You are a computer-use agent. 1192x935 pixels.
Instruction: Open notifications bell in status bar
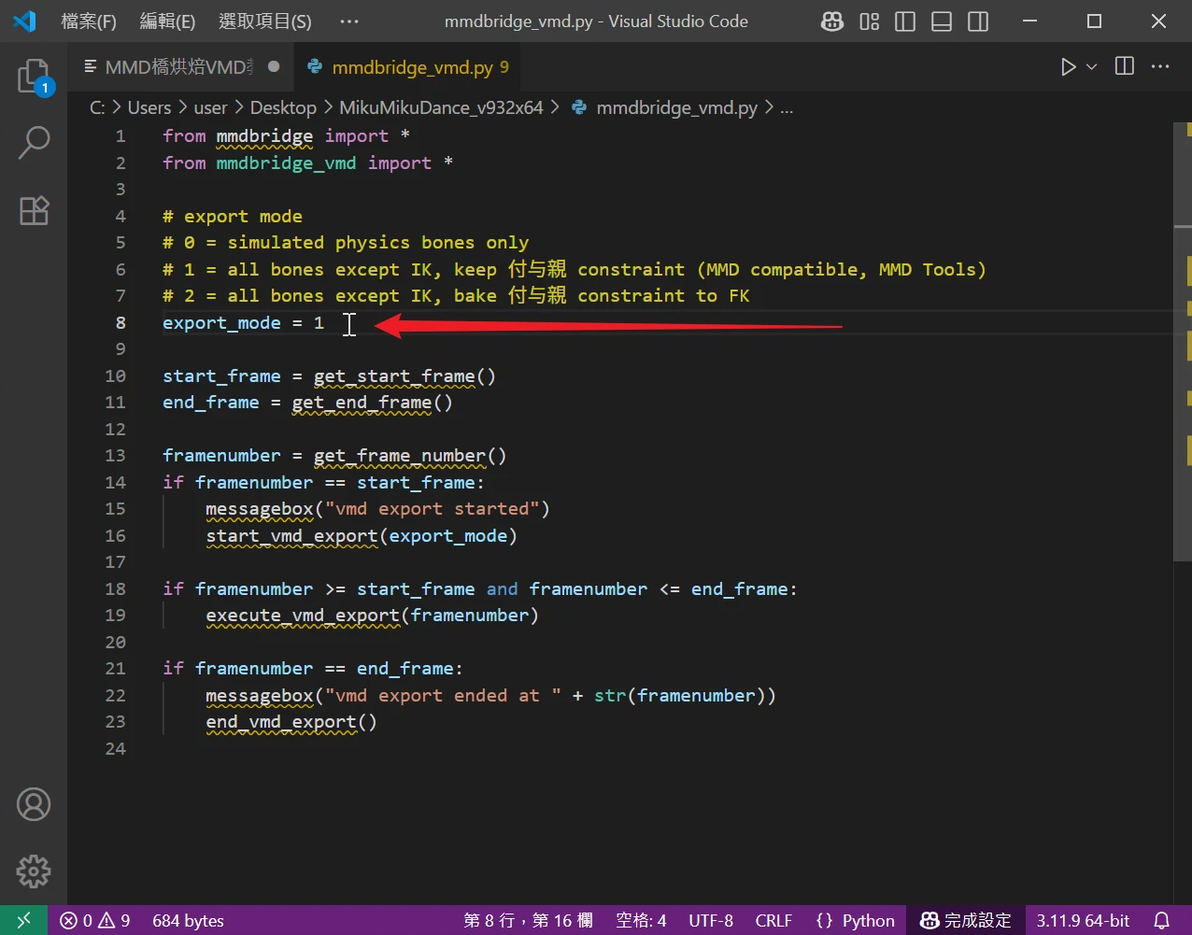point(1162,921)
